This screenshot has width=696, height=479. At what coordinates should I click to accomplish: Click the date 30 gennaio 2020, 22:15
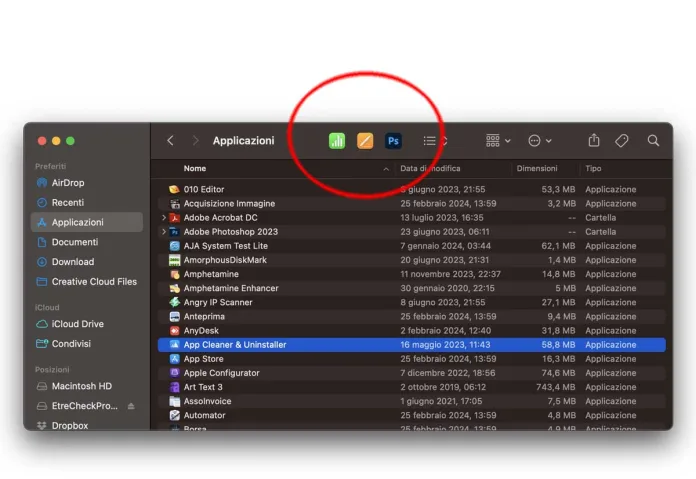[447, 288]
